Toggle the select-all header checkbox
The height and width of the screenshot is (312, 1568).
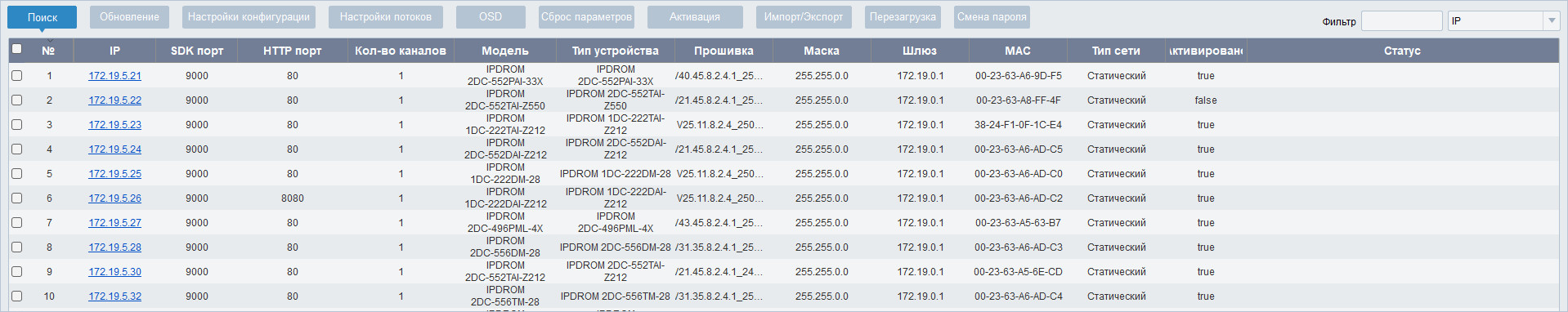click(16, 49)
